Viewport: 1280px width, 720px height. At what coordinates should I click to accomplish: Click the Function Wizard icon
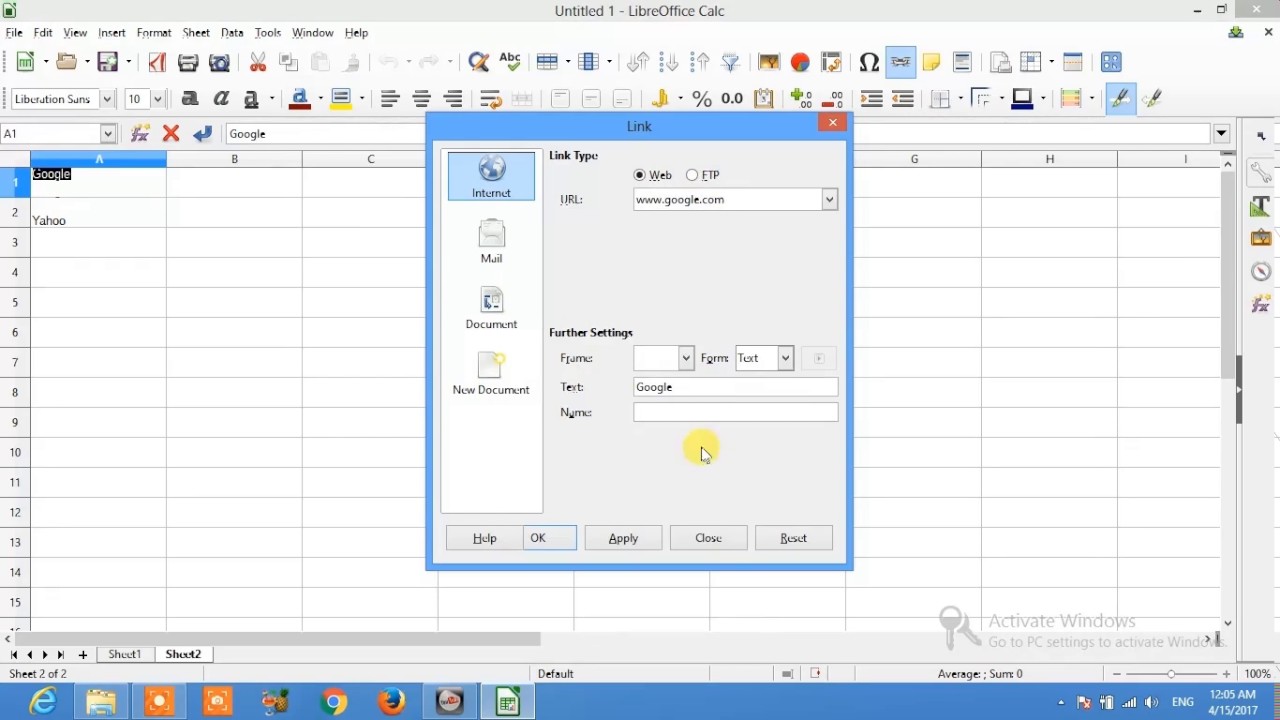[140, 133]
